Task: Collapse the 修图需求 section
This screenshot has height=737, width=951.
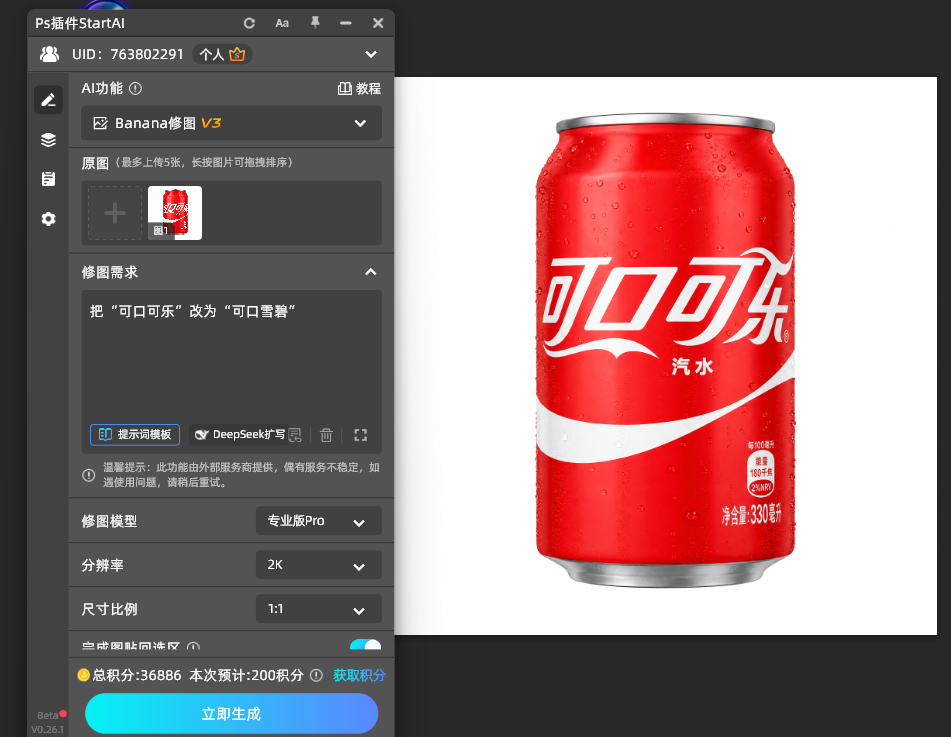Action: [x=371, y=272]
